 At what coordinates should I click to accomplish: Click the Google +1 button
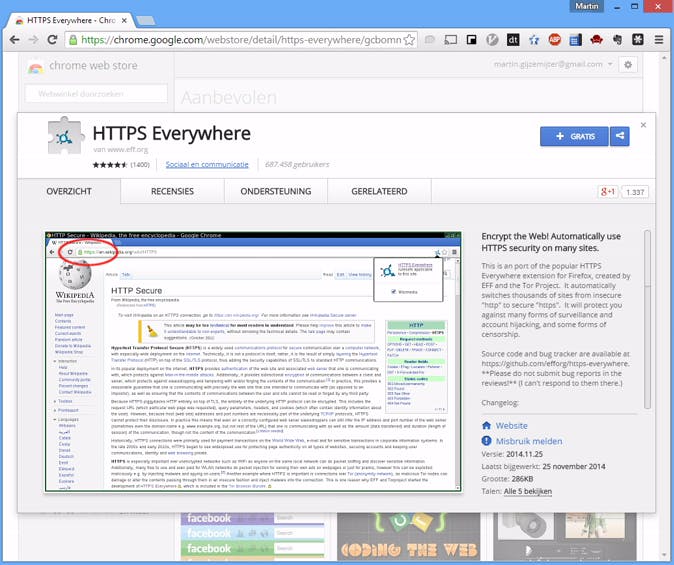pyautogui.click(x=607, y=192)
